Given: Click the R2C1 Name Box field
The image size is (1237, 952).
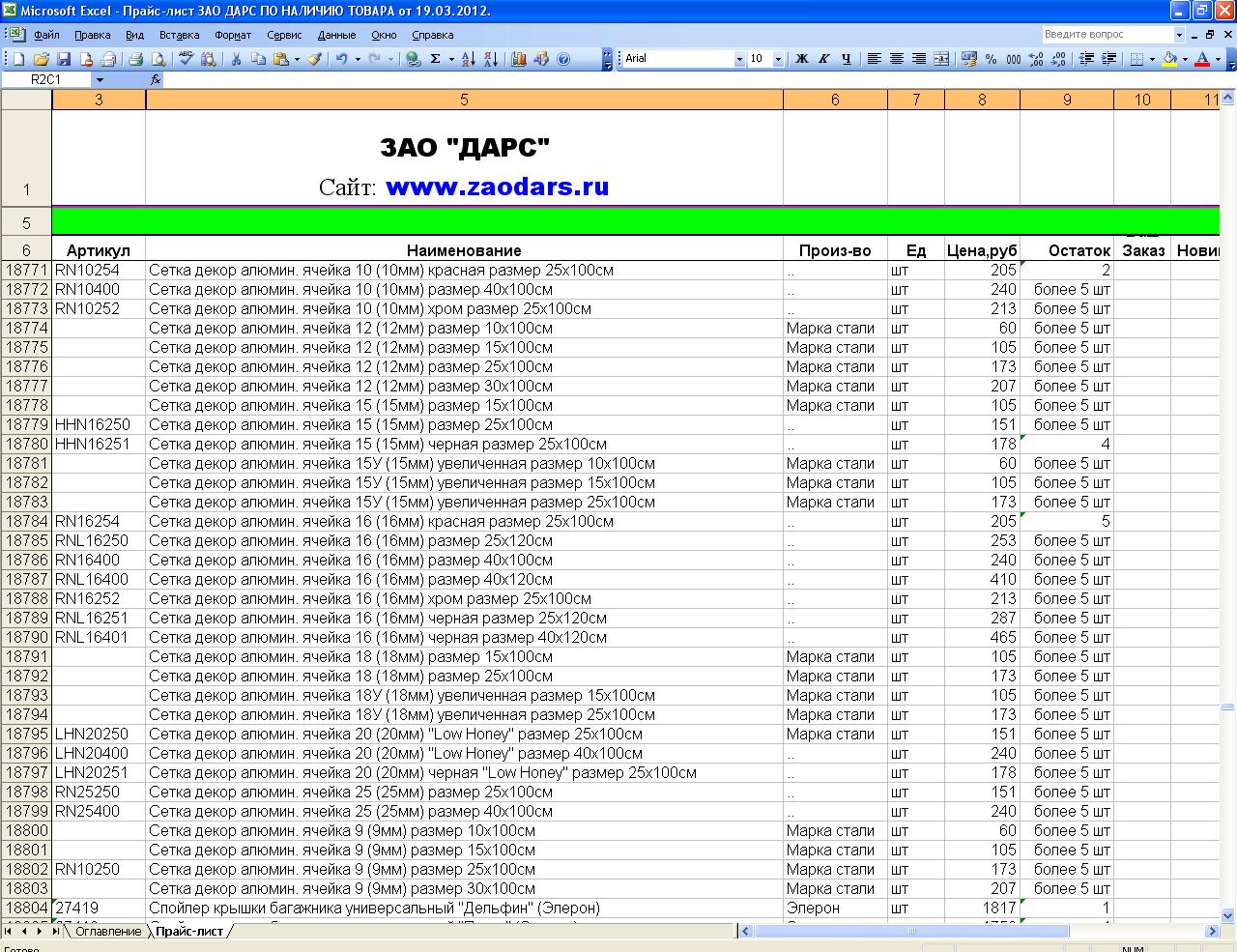Looking at the screenshot, I should click(46, 79).
